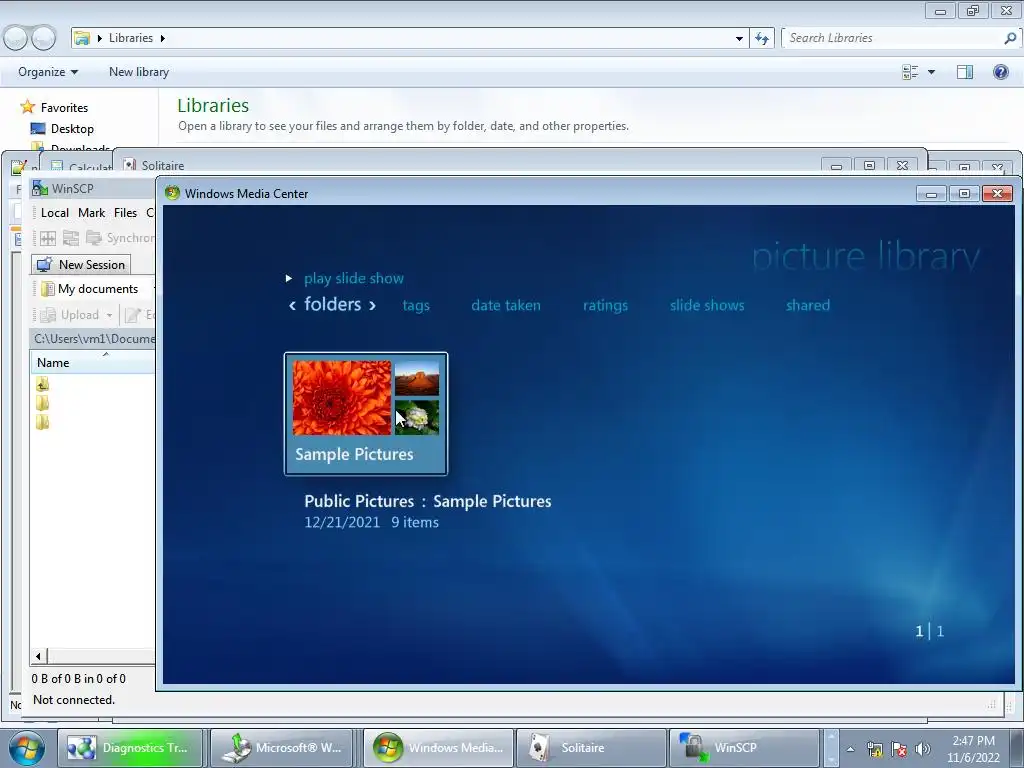Click the New Session tab in WinSCP
Viewport: 1024px width, 768px height.
coord(81,264)
